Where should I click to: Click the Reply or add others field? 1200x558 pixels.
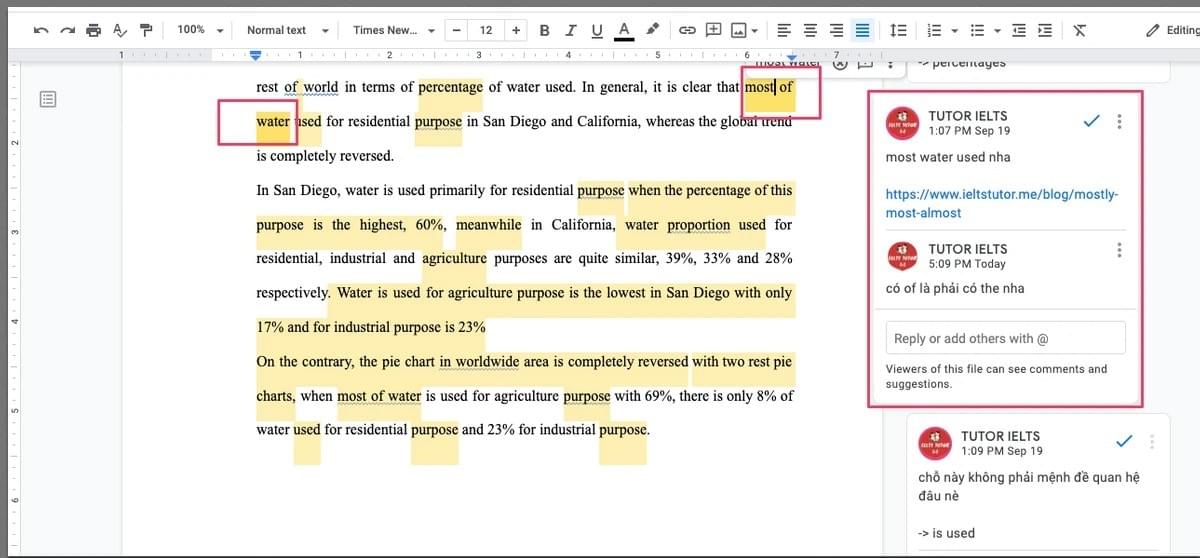[x=1006, y=338]
